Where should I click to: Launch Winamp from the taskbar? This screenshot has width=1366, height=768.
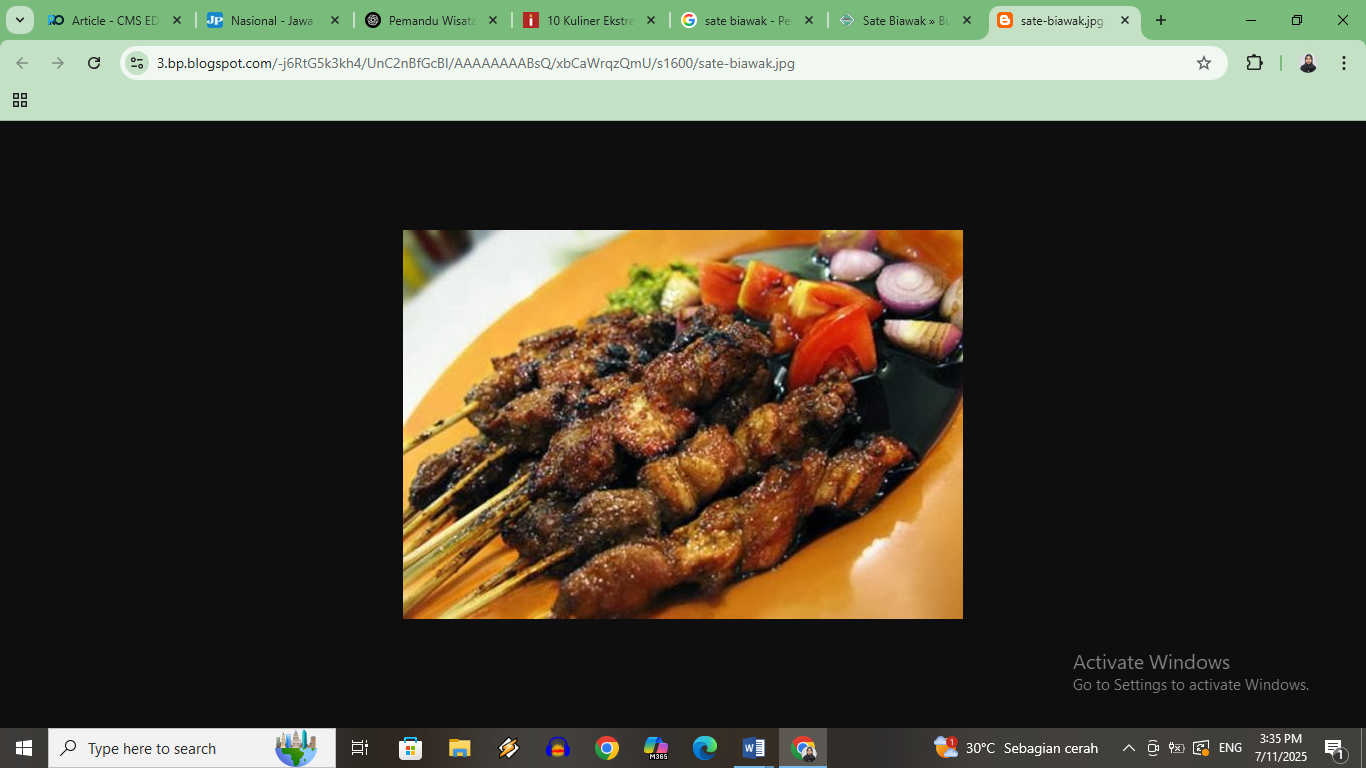[508, 748]
